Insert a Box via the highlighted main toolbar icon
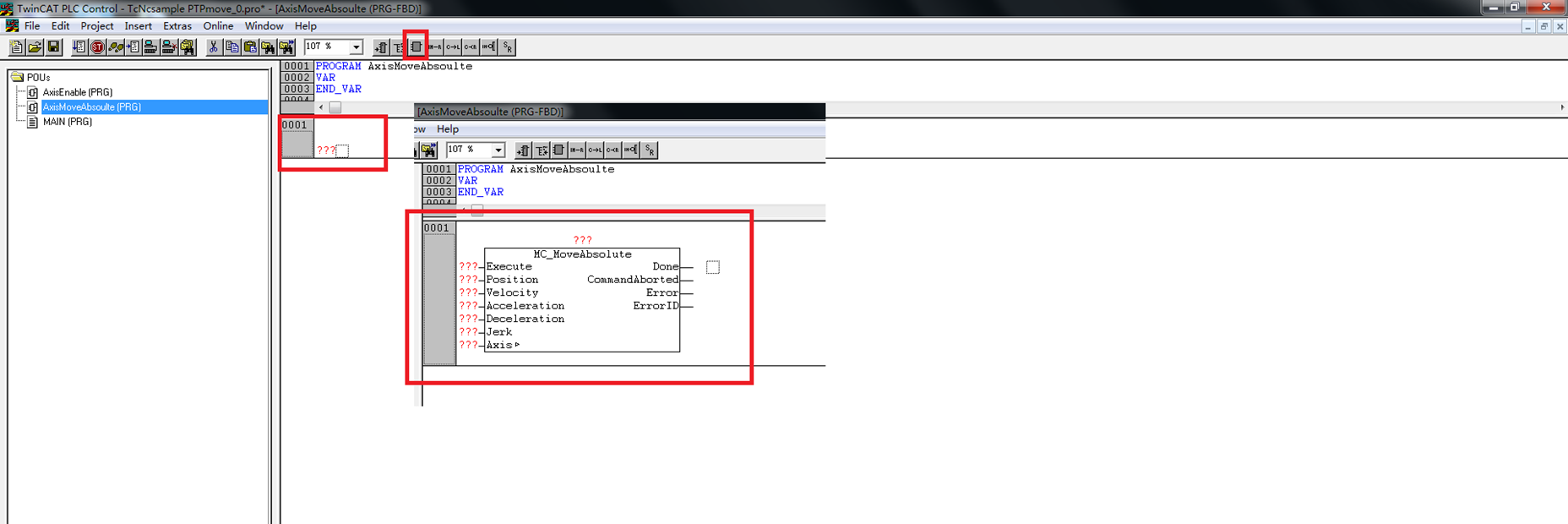 tap(416, 46)
